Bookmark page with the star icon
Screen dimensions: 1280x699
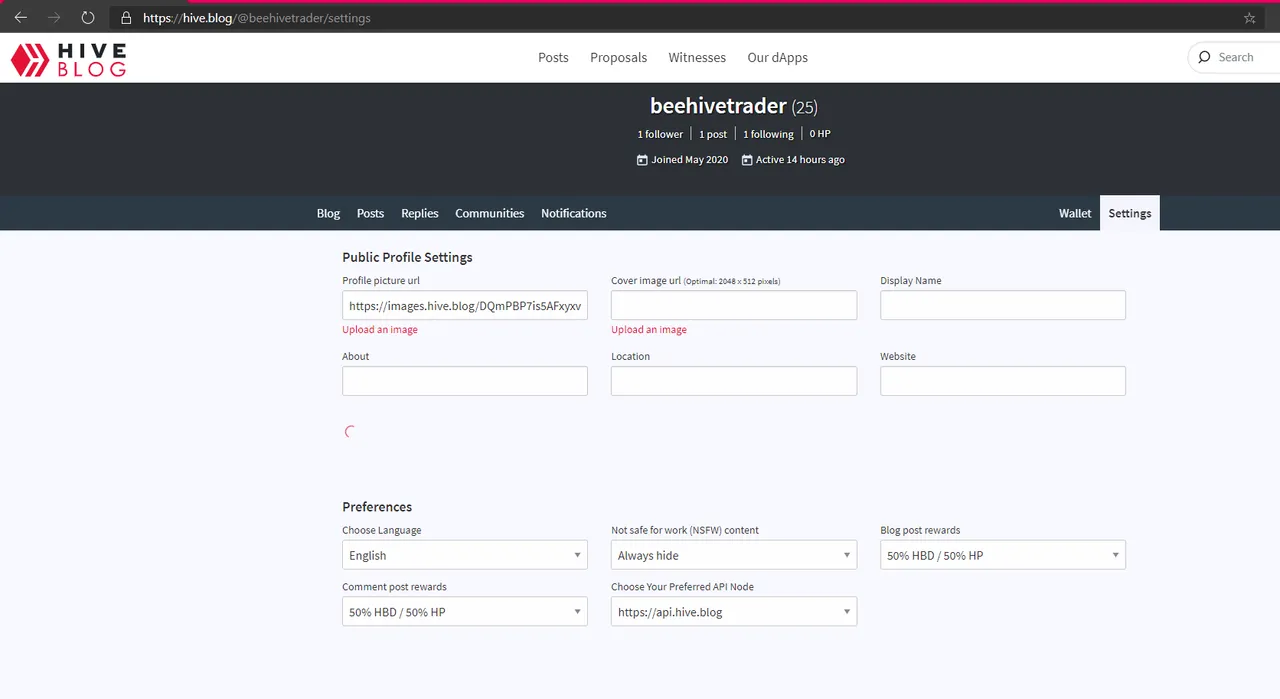click(1249, 18)
